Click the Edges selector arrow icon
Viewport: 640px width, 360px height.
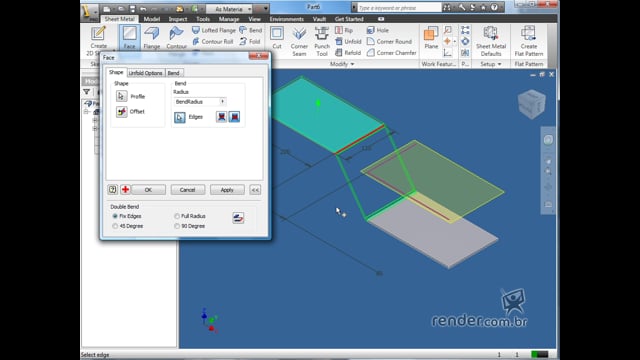(x=180, y=117)
